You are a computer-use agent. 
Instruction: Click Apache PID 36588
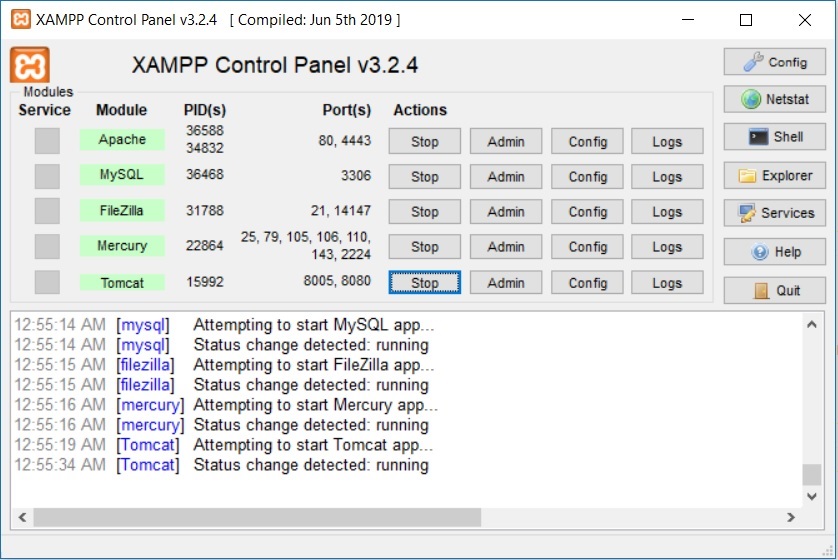tap(205, 130)
